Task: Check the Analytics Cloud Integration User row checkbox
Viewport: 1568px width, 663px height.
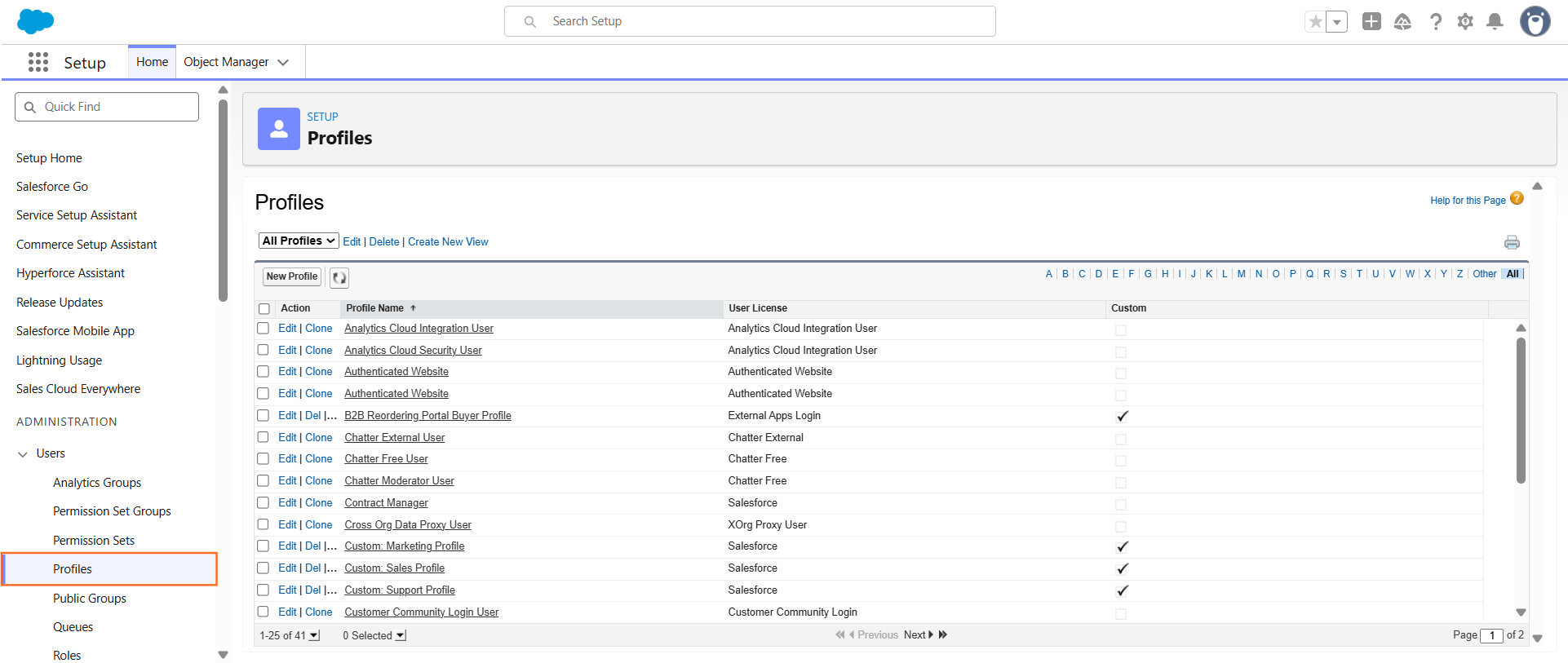Action: pos(263,328)
